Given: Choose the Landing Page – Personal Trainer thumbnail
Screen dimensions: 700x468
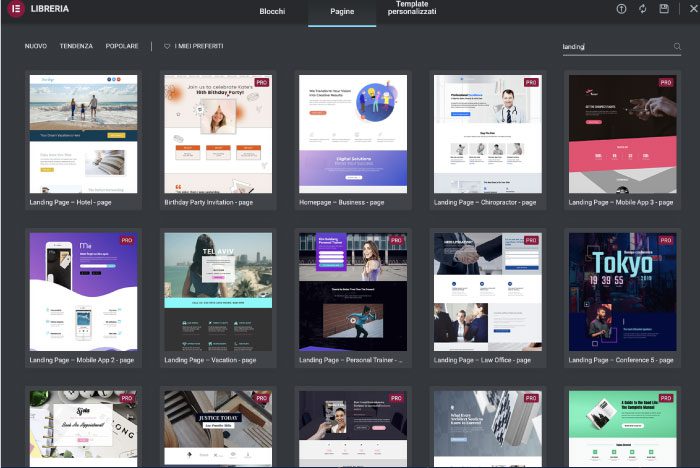Looking at the screenshot, I should 353,292.
